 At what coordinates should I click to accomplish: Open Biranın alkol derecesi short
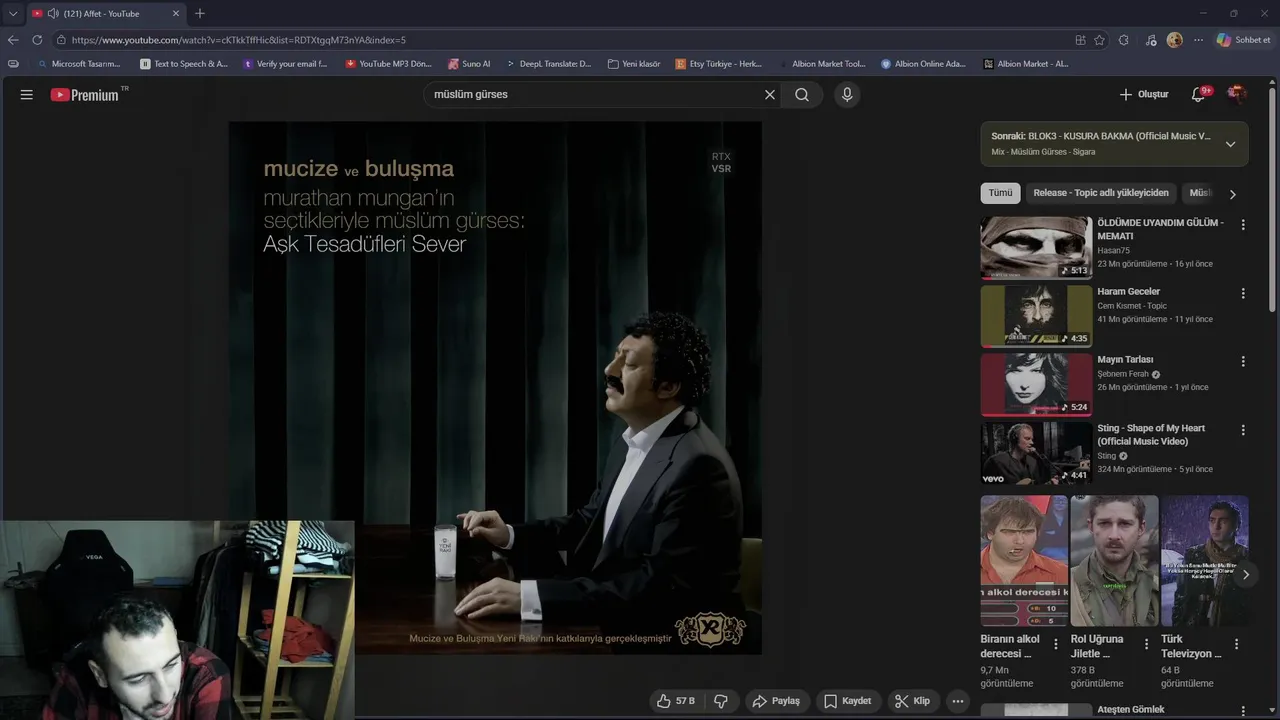[x=1024, y=561]
